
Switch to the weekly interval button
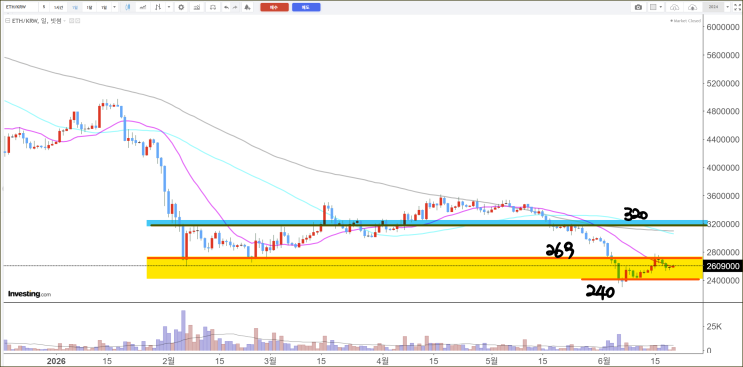(89, 7)
